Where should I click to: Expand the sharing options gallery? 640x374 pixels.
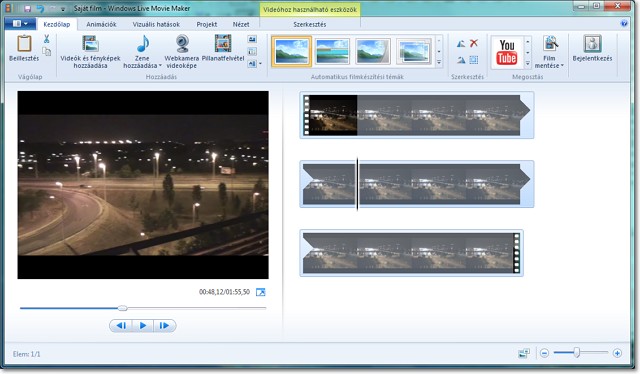tap(528, 63)
